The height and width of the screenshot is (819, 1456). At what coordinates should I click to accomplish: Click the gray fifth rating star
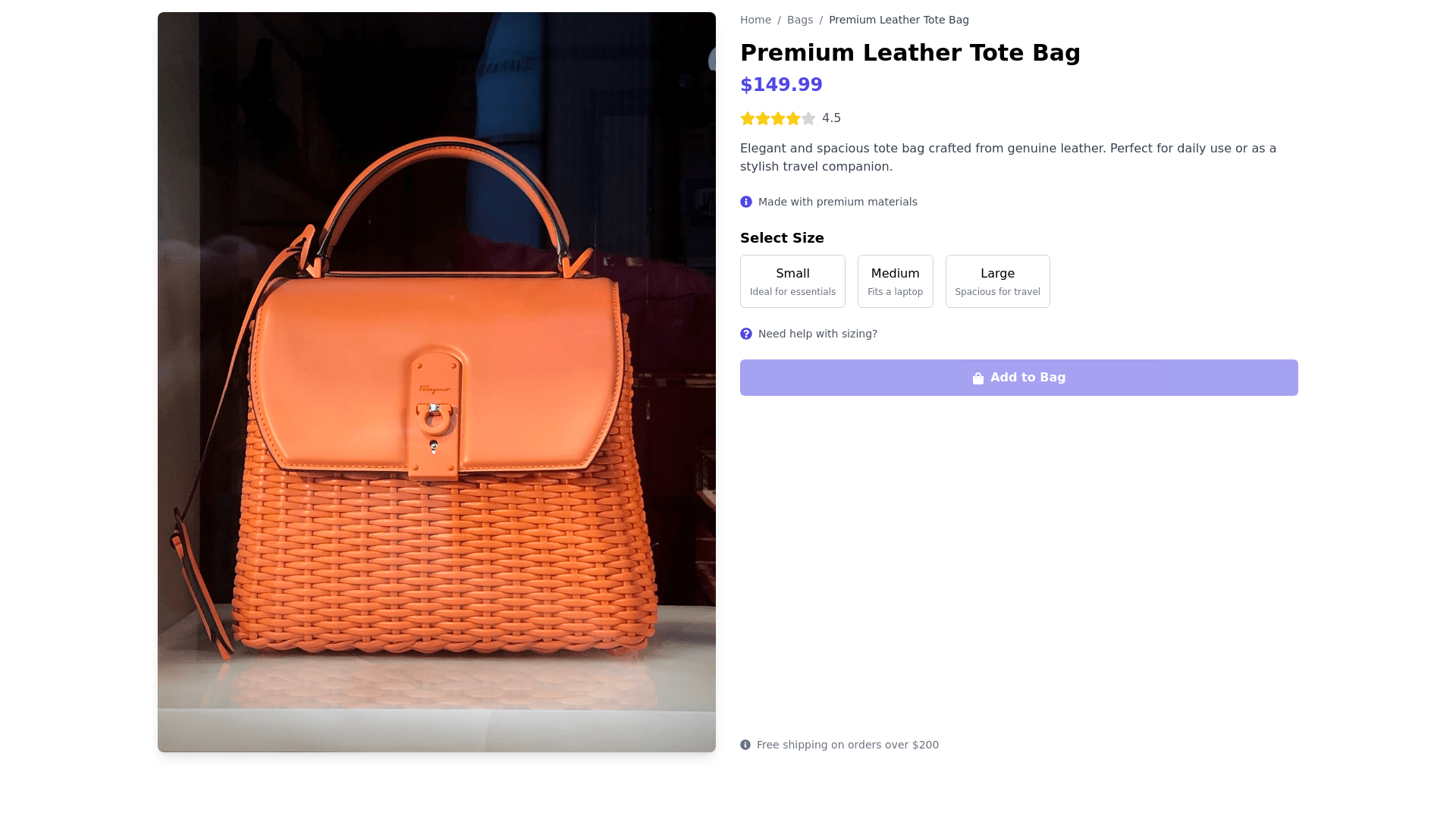(808, 118)
